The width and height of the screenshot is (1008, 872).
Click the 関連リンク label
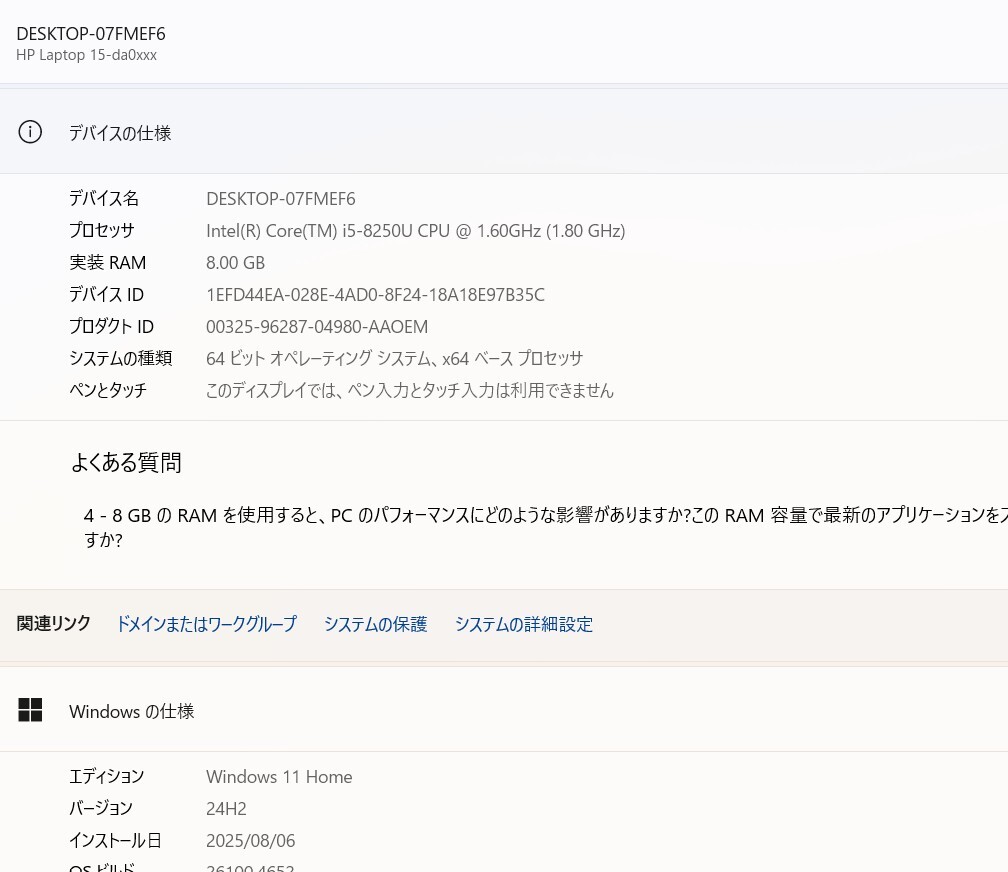pos(53,623)
